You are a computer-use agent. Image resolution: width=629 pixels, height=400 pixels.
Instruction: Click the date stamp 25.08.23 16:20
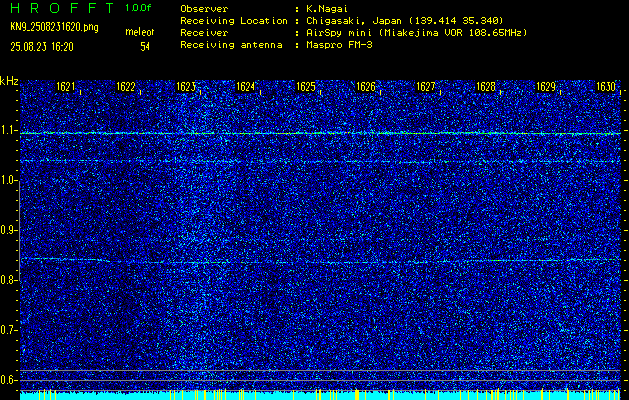42,47
